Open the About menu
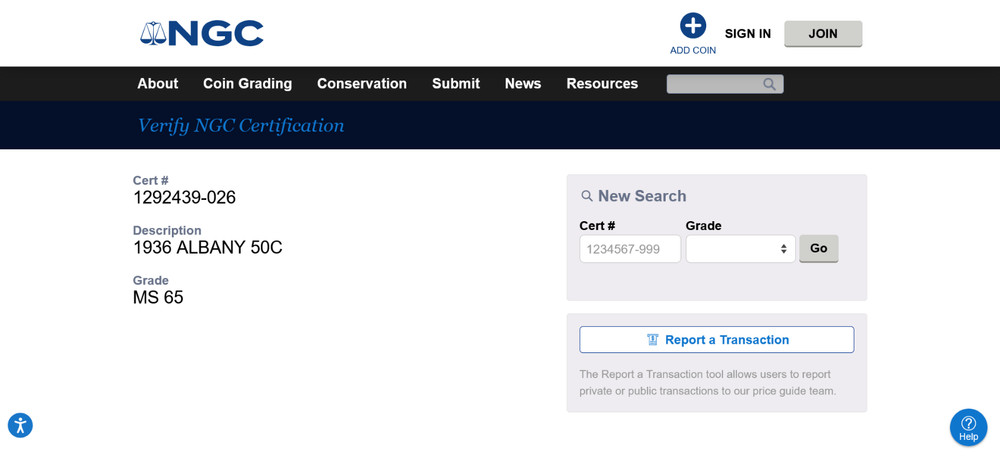Viewport: 1000px width, 458px height. [x=158, y=84]
